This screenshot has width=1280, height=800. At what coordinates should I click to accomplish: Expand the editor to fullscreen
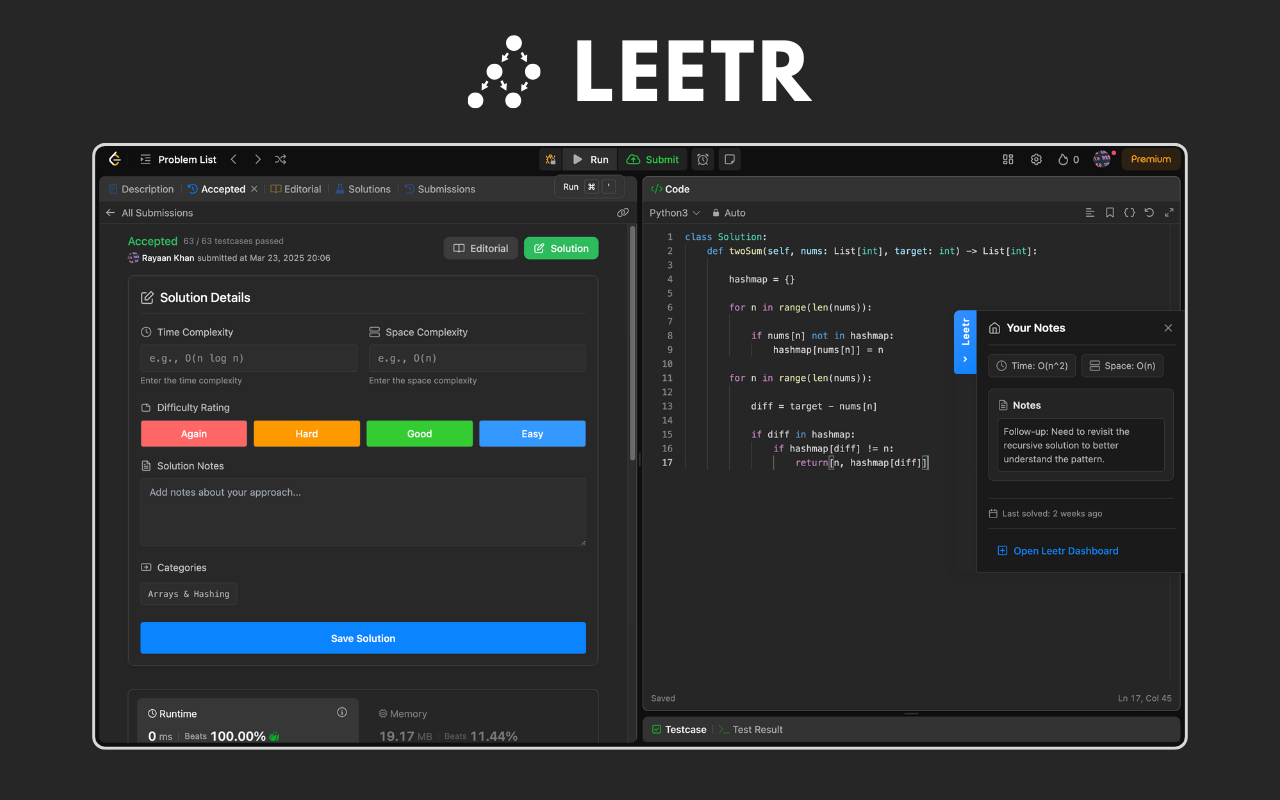tap(1169, 213)
